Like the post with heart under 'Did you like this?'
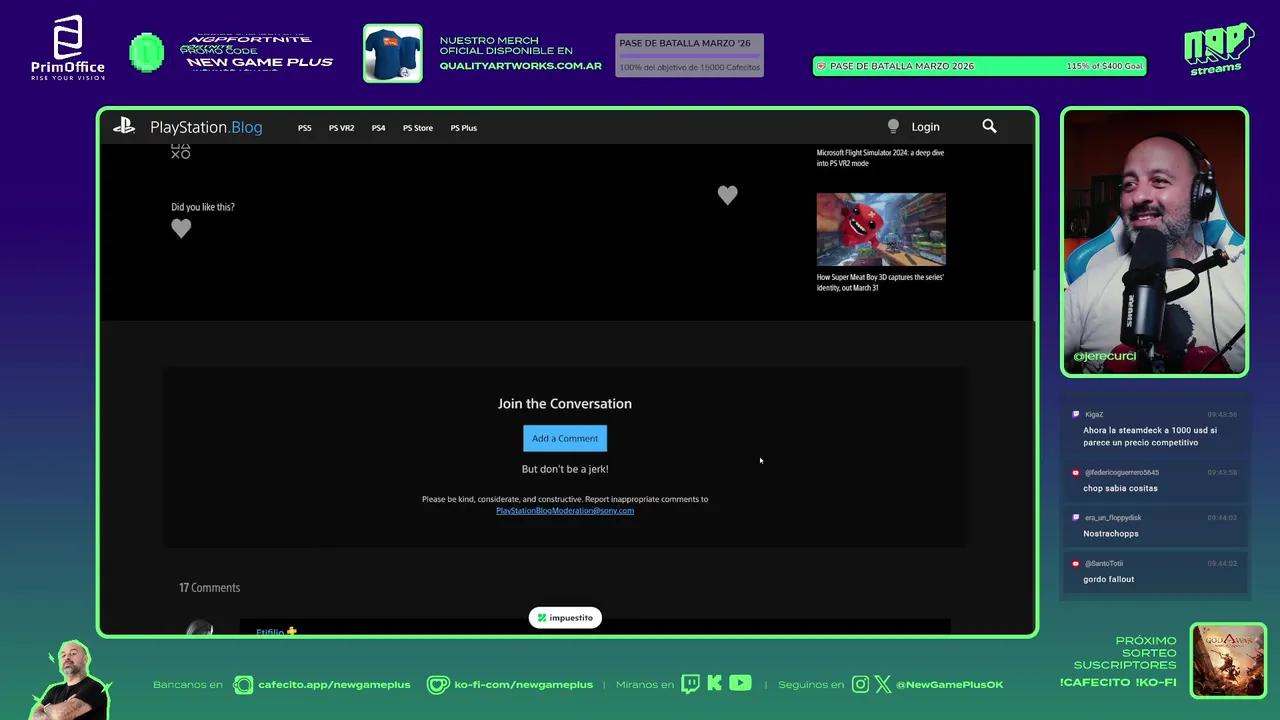1280x720 pixels. (x=181, y=228)
